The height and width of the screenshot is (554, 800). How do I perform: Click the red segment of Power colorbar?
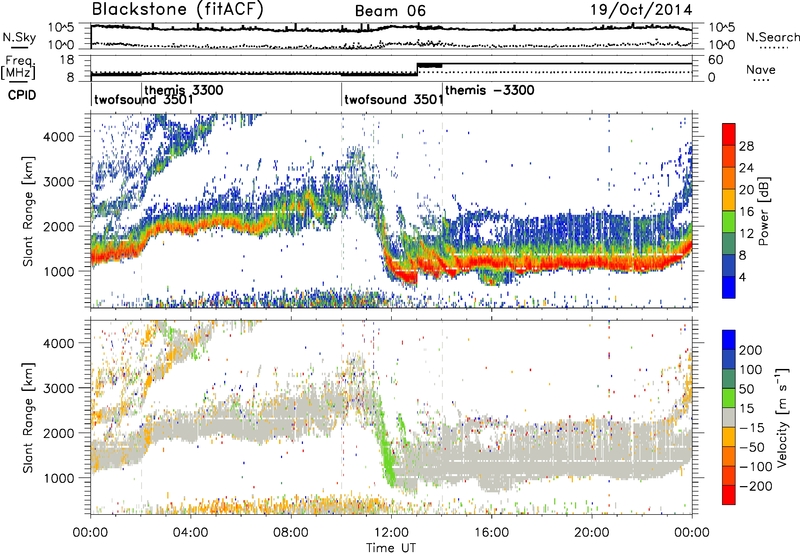(x=729, y=135)
